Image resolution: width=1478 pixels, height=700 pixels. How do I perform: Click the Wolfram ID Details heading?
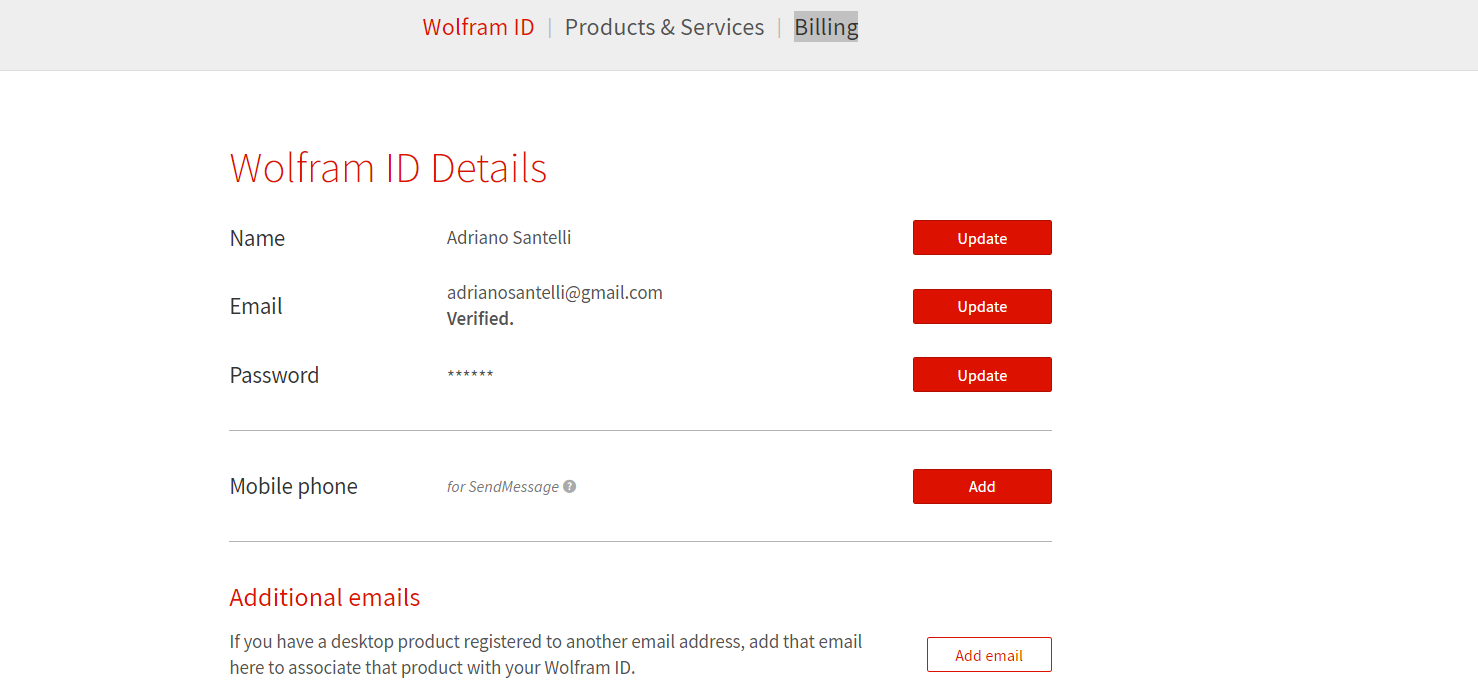pos(388,168)
